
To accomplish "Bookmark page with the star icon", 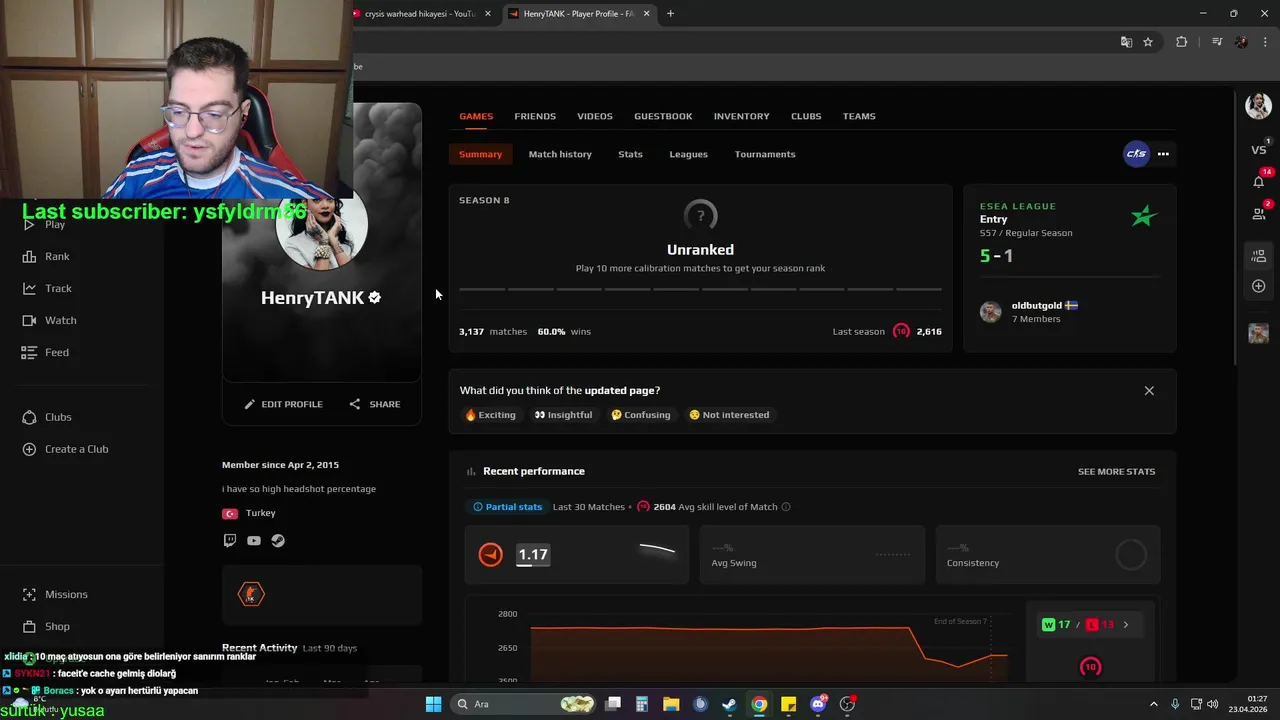I will coord(1148,42).
